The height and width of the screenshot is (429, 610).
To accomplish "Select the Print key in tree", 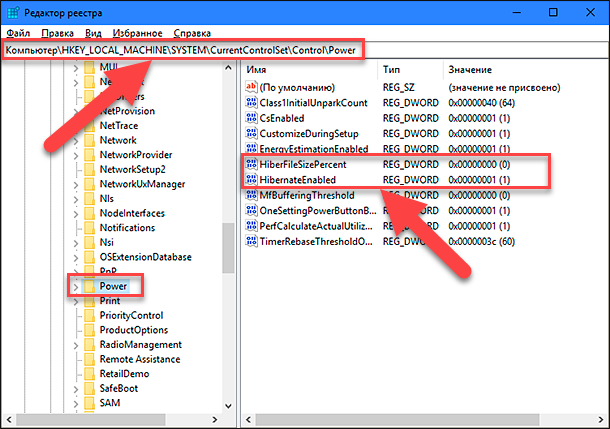I will tap(110, 301).
